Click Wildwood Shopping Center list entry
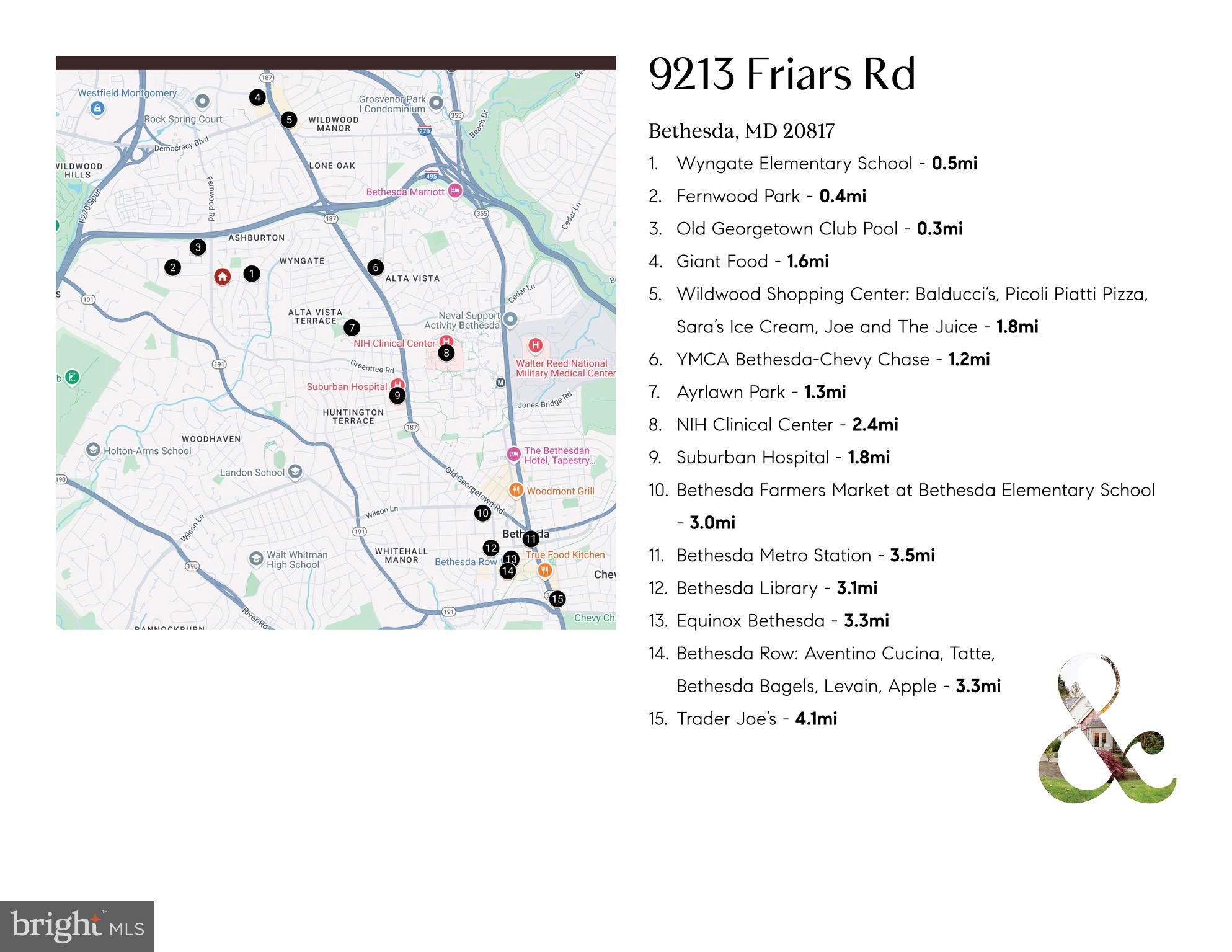This screenshot has height=952, width=1232. (898, 310)
